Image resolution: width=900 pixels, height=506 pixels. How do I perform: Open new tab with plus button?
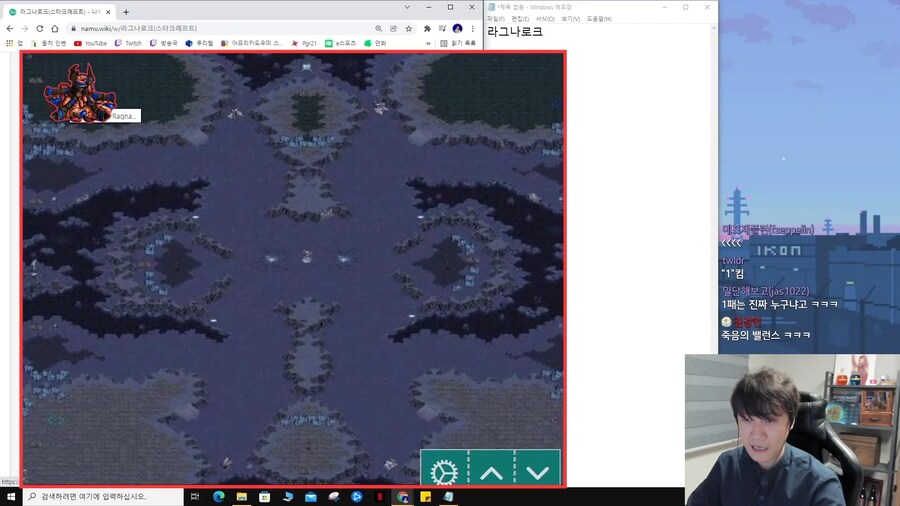(x=126, y=11)
